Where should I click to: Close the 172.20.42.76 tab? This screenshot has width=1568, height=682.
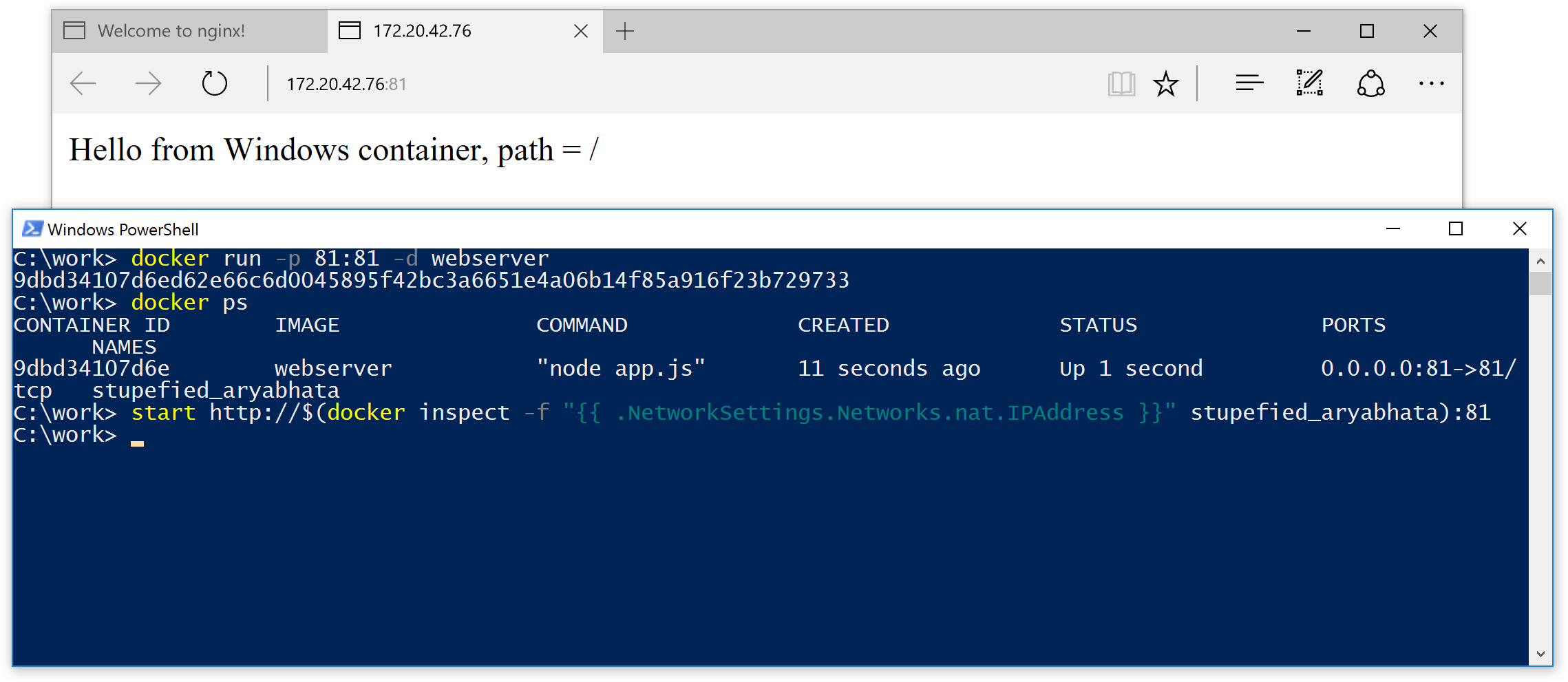point(580,30)
